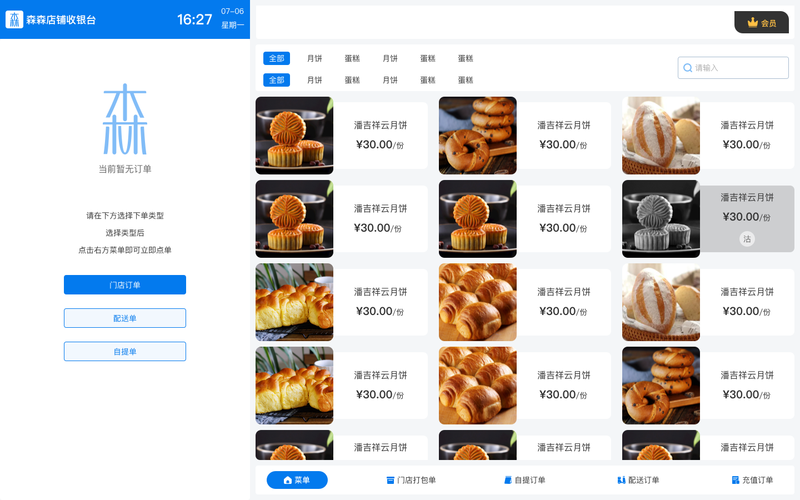Click the greyed-out sold-out mooncake thumbnail
800x500 pixels.
(661, 219)
